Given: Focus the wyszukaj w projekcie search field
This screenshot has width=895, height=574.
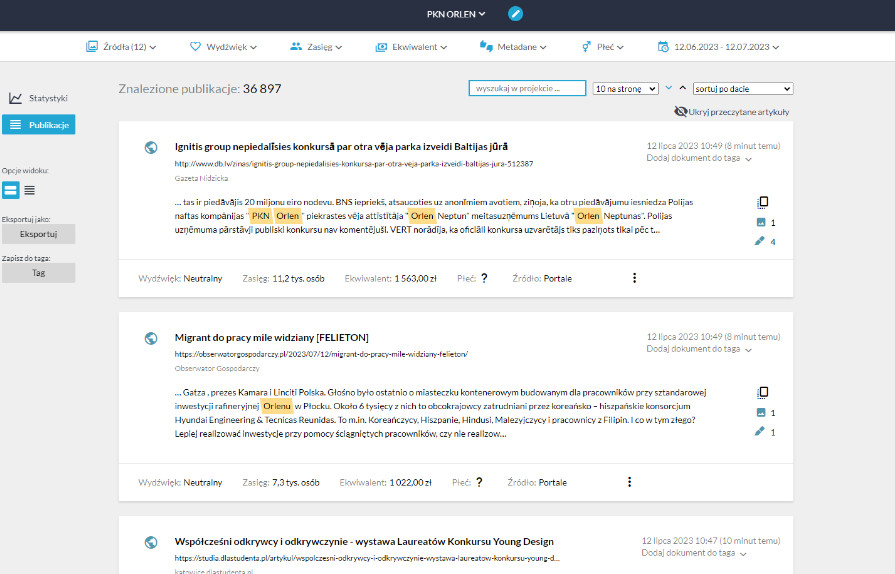Looking at the screenshot, I should (x=527, y=88).
